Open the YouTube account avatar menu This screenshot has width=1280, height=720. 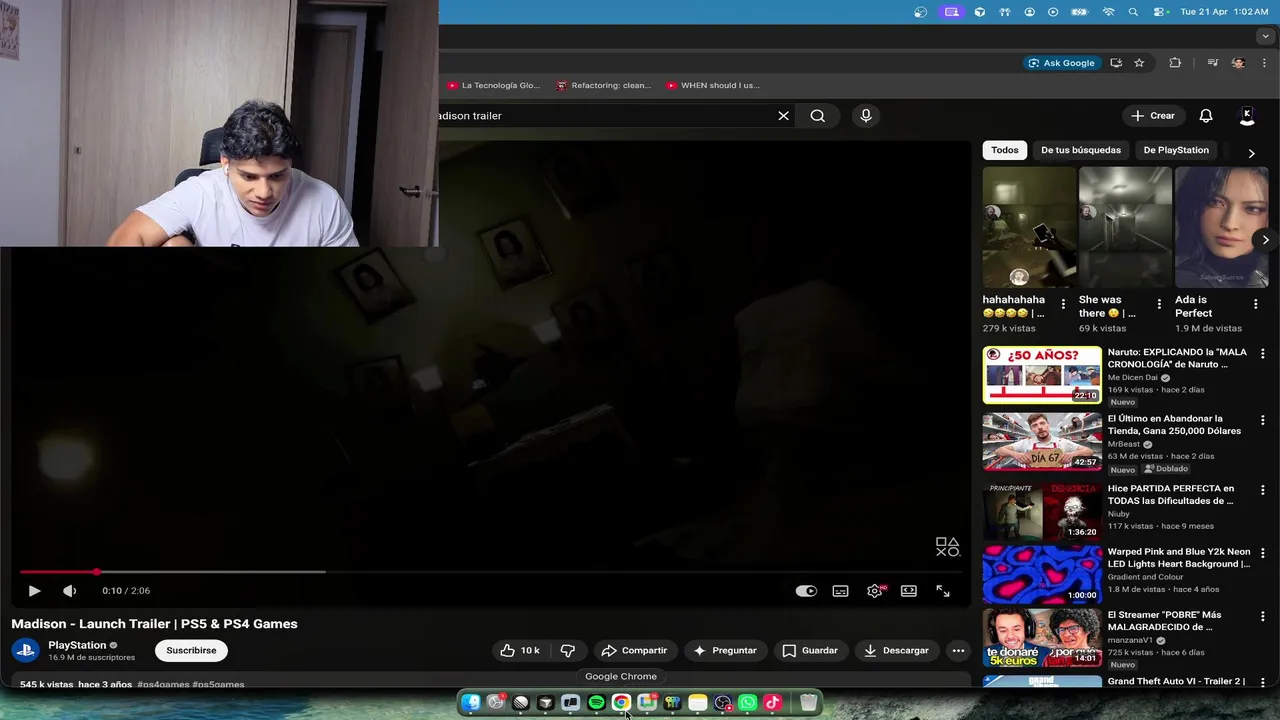point(1247,116)
